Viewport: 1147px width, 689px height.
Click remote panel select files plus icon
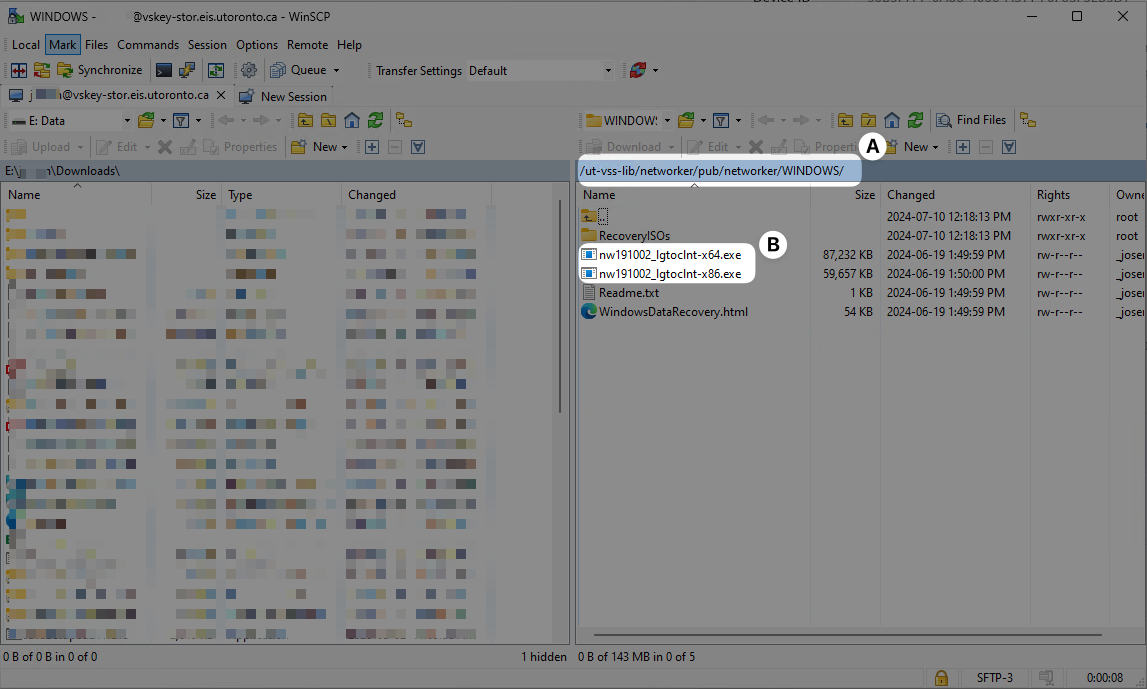(963, 147)
